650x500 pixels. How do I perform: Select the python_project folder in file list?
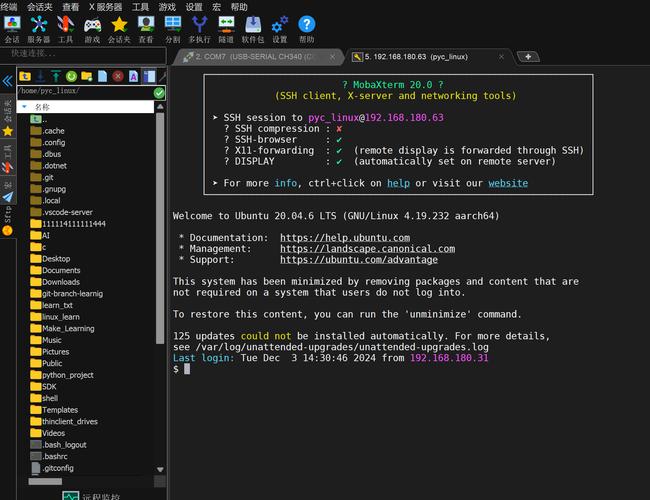67,375
